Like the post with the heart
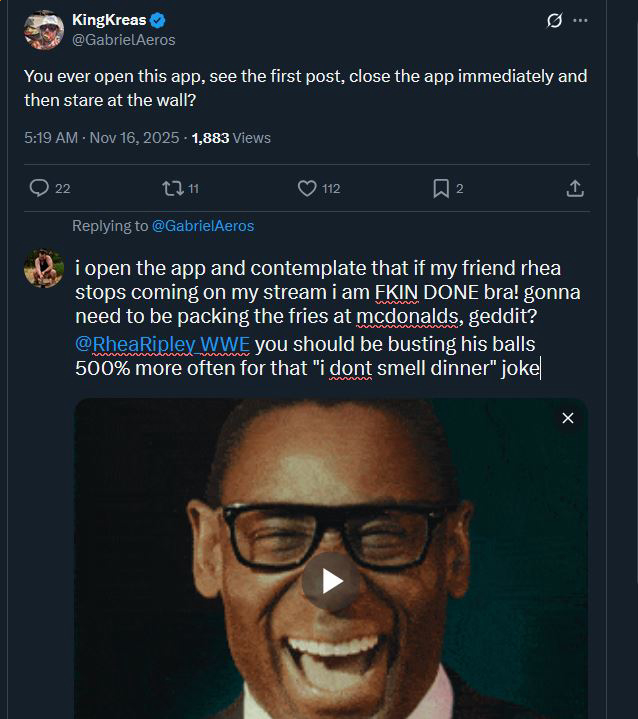This screenshot has height=719, width=638. 308,188
